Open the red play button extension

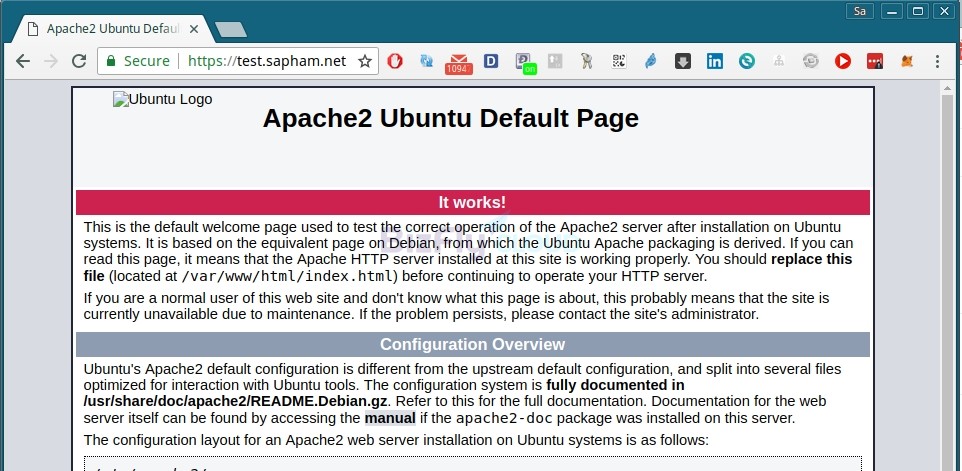(843, 61)
